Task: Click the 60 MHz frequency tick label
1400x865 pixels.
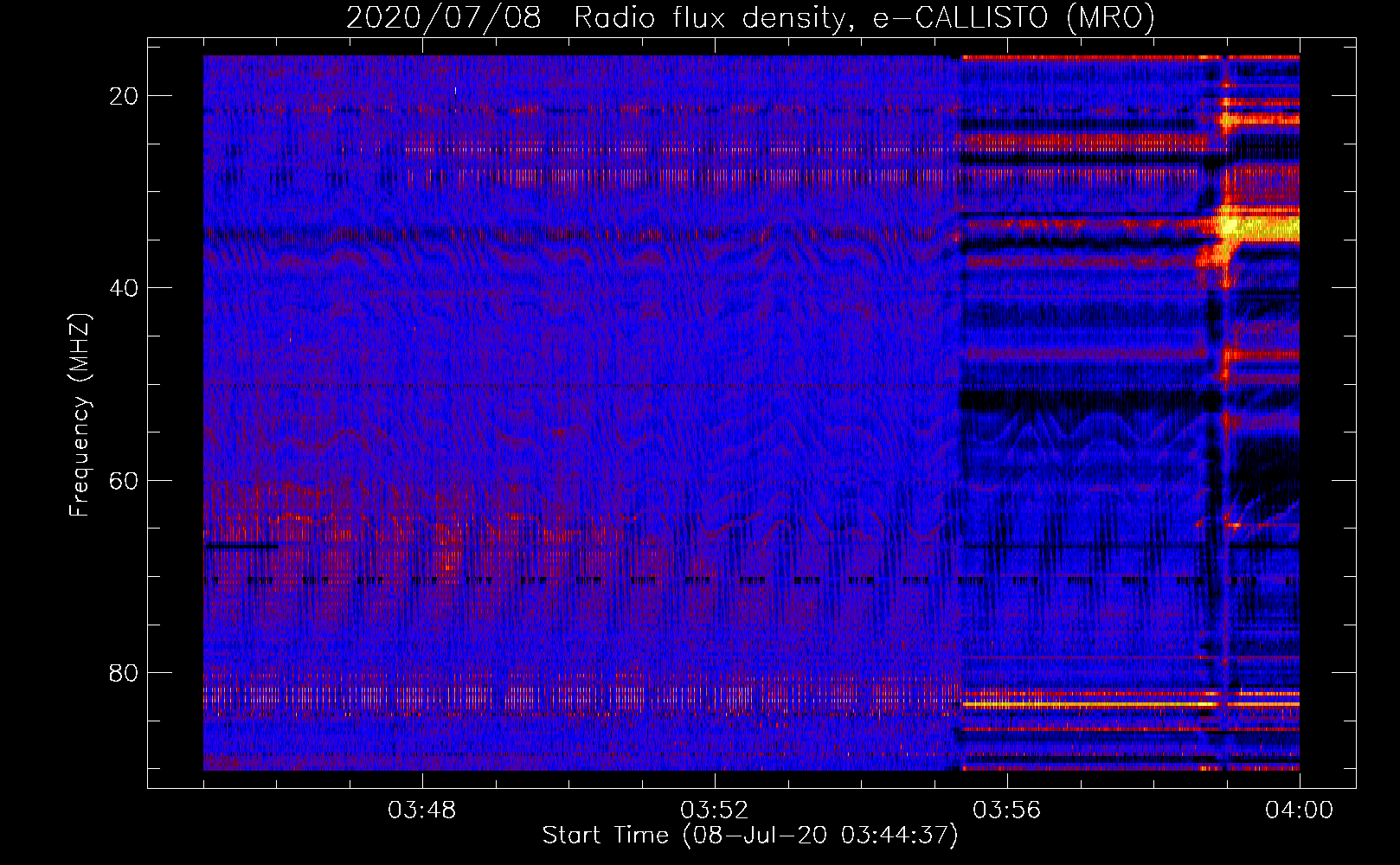Action: 124,480
